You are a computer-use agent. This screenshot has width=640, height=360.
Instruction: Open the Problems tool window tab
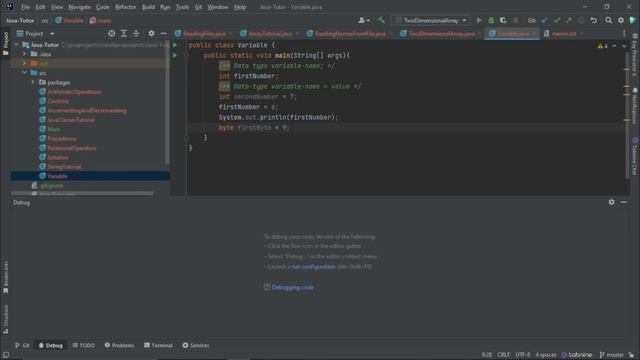119,345
